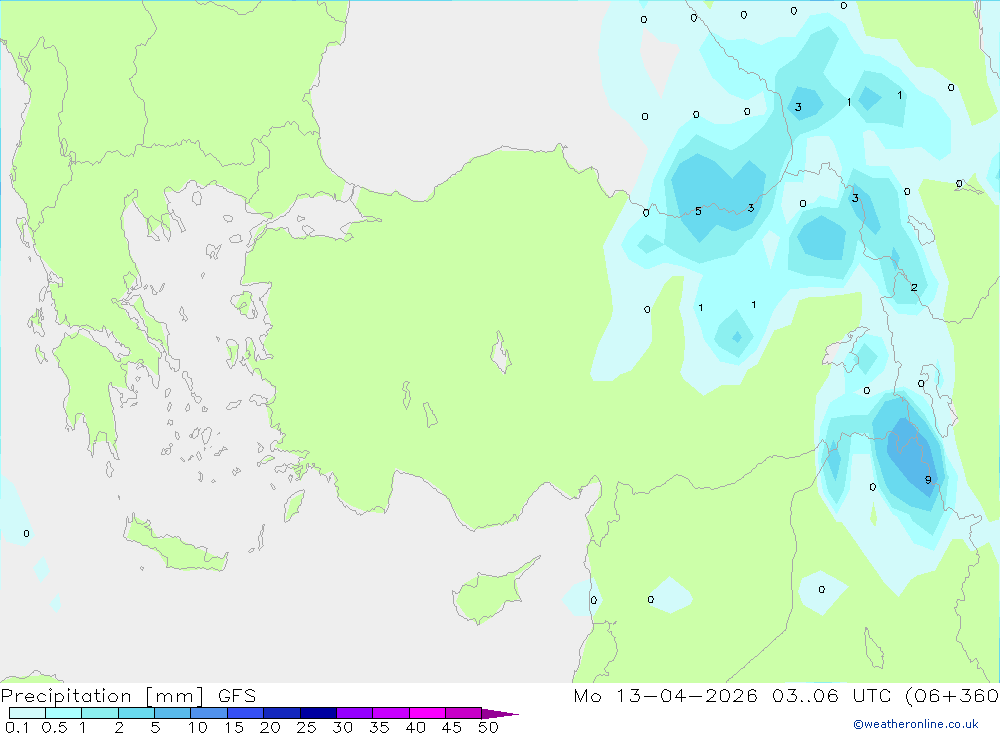
Task: Click the 2–5 mm legend color segment
Action: click(x=136, y=713)
